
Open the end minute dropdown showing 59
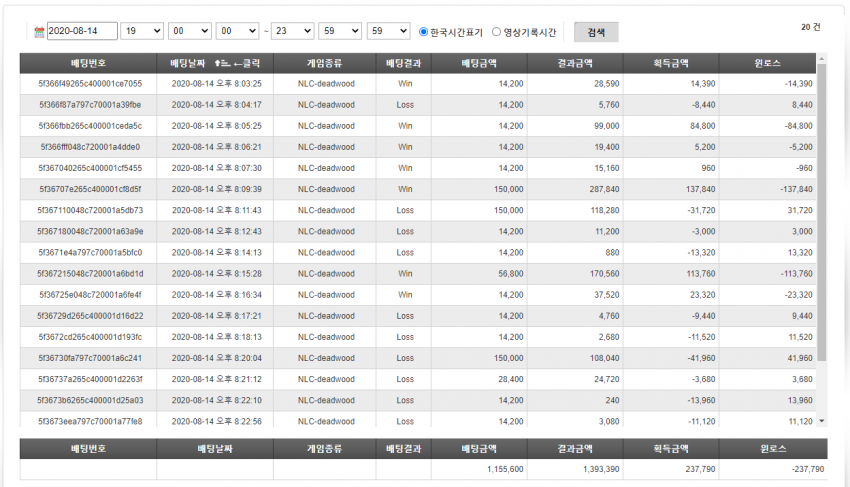click(340, 31)
